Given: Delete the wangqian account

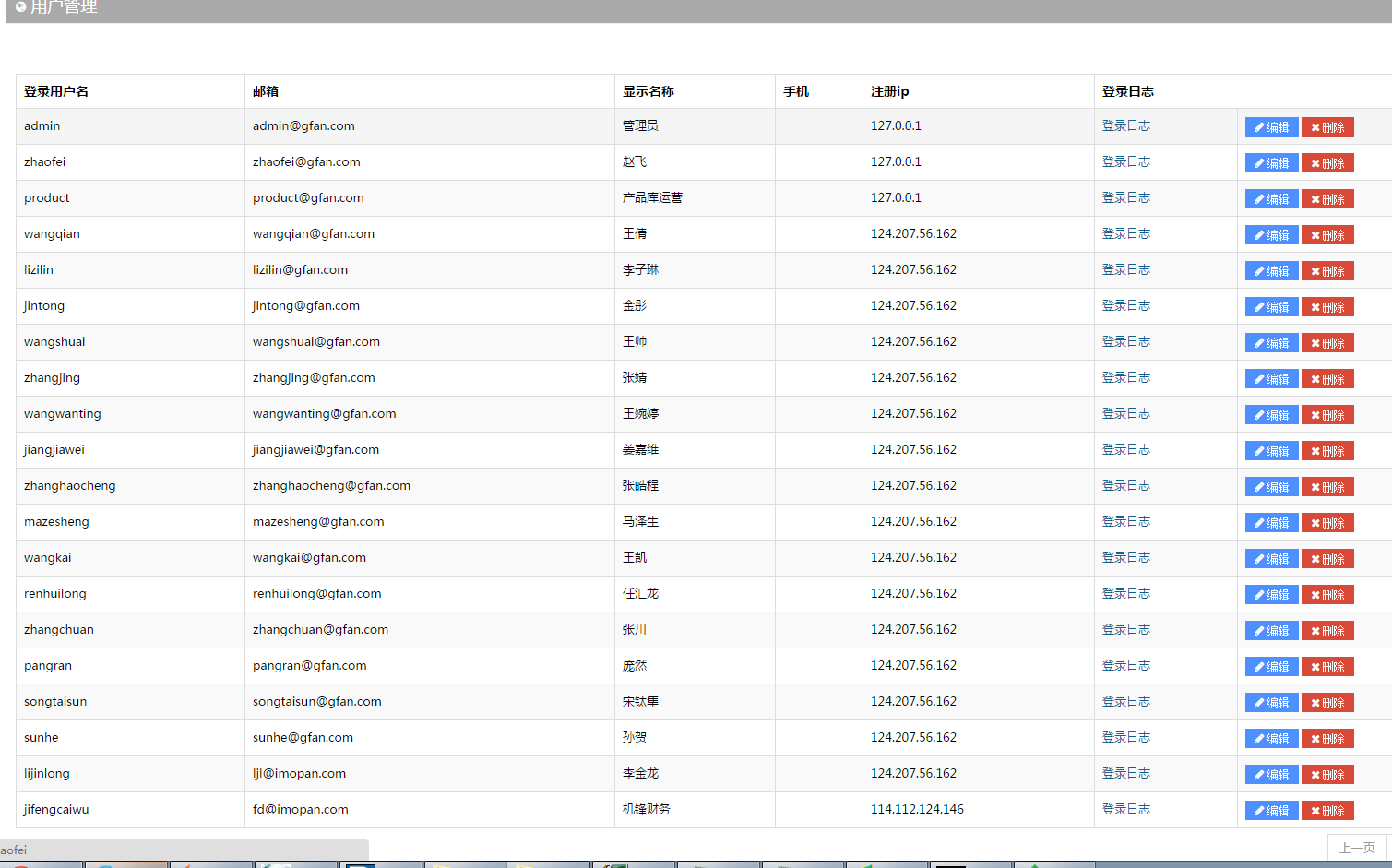Looking at the screenshot, I should [1327, 235].
